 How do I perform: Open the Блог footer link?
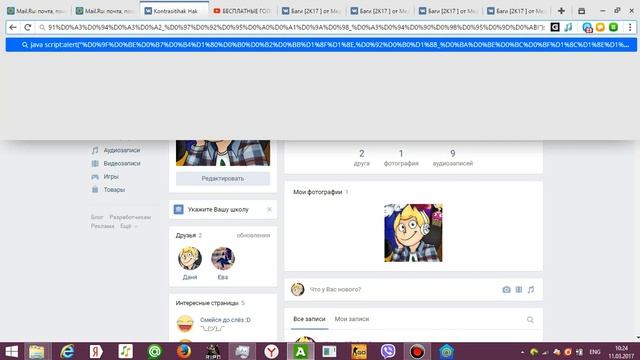click(x=97, y=217)
